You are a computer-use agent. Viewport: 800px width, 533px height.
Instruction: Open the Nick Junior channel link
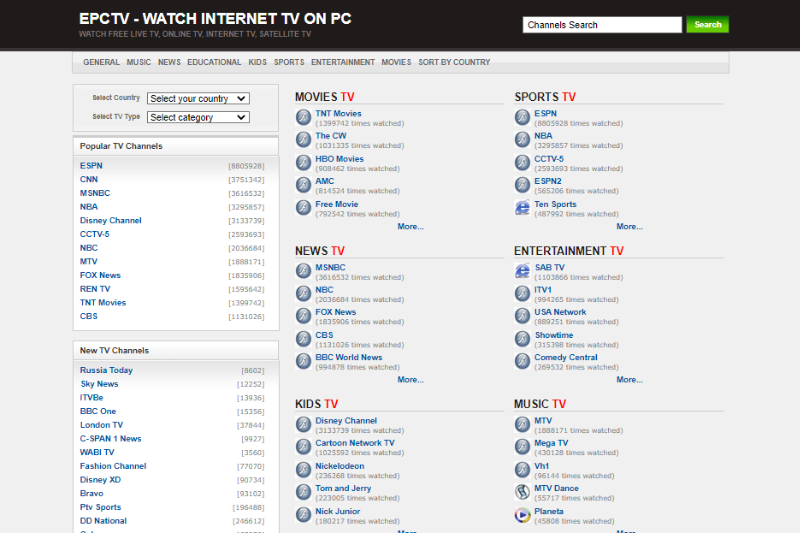click(x=337, y=511)
